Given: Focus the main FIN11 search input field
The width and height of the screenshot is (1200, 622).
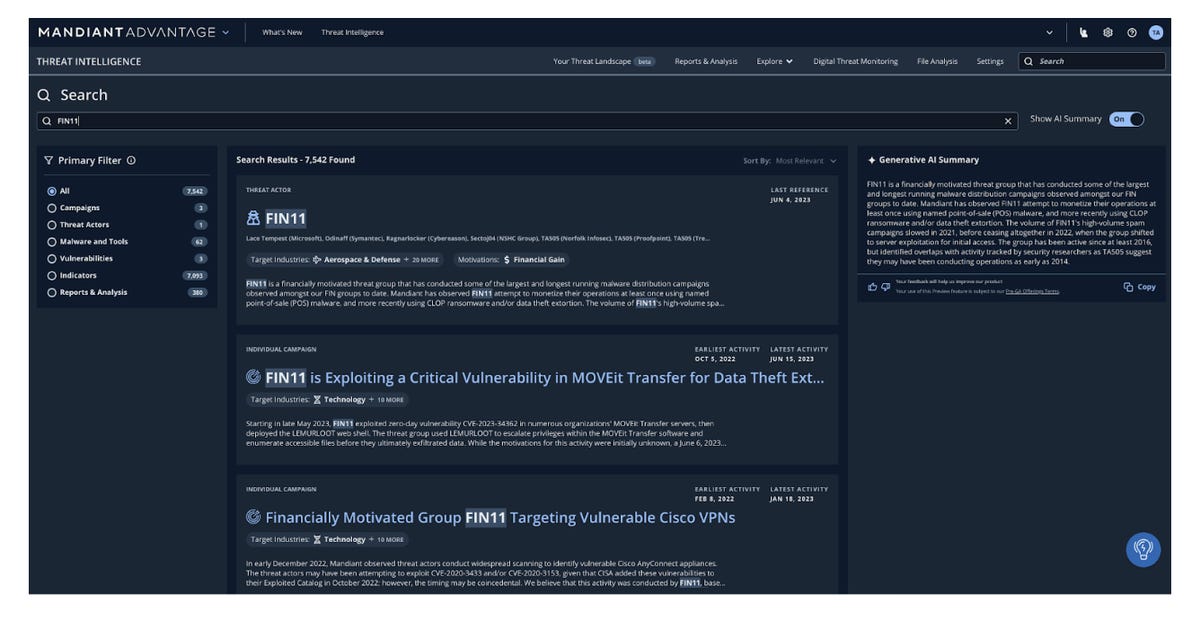Looking at the screenshot, I should tap(527, 121).
